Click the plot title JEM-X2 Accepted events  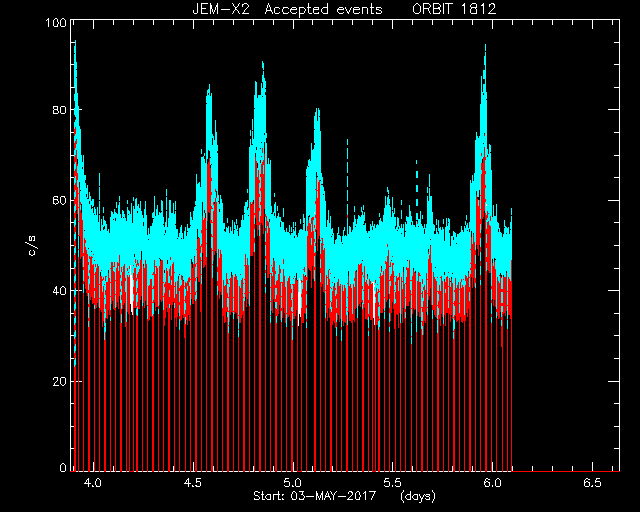tap(287, 9)
